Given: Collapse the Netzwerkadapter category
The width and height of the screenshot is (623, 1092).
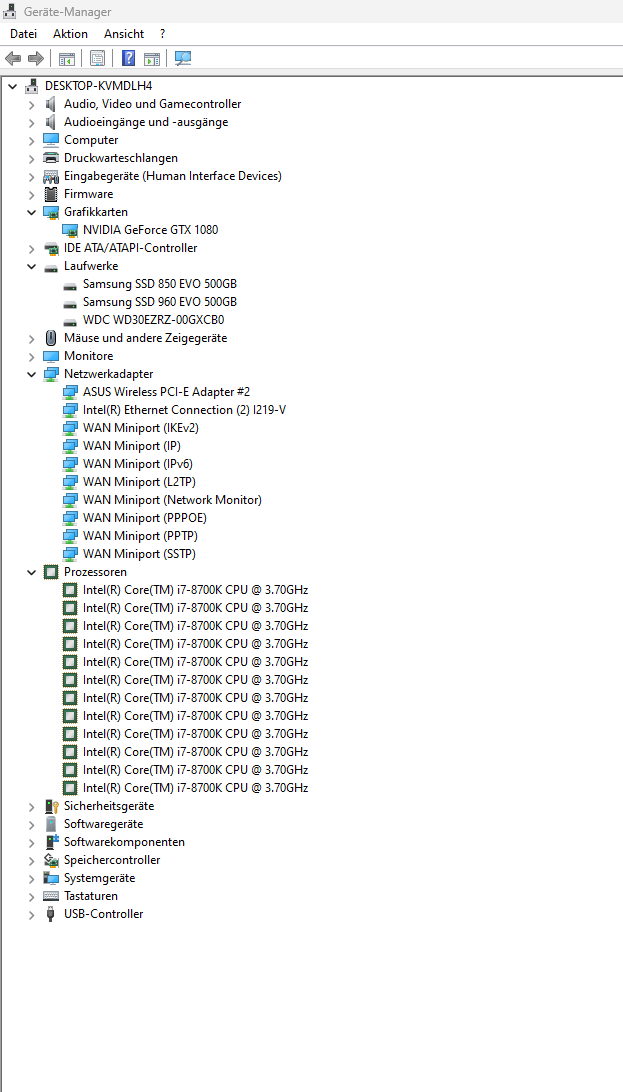Looking at the screenshot, I should [31, 374].
